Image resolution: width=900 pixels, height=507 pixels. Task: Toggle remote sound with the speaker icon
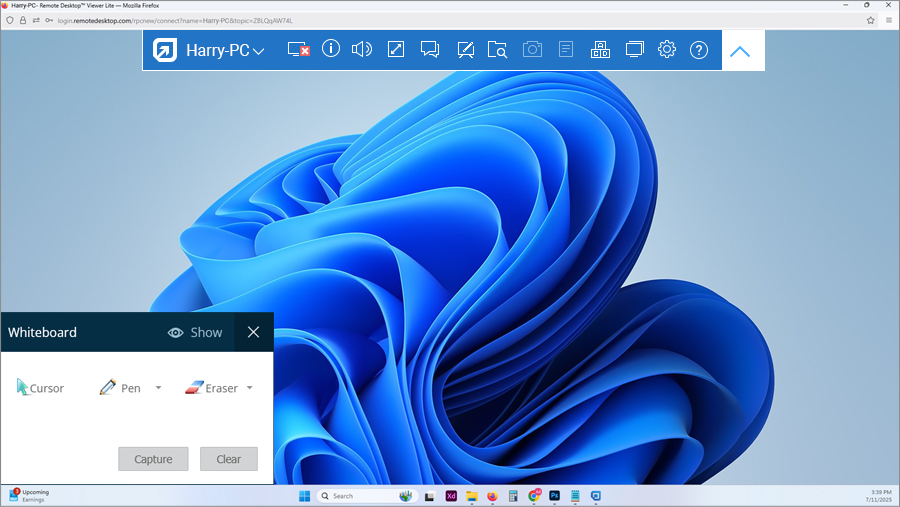coord(362,50)
